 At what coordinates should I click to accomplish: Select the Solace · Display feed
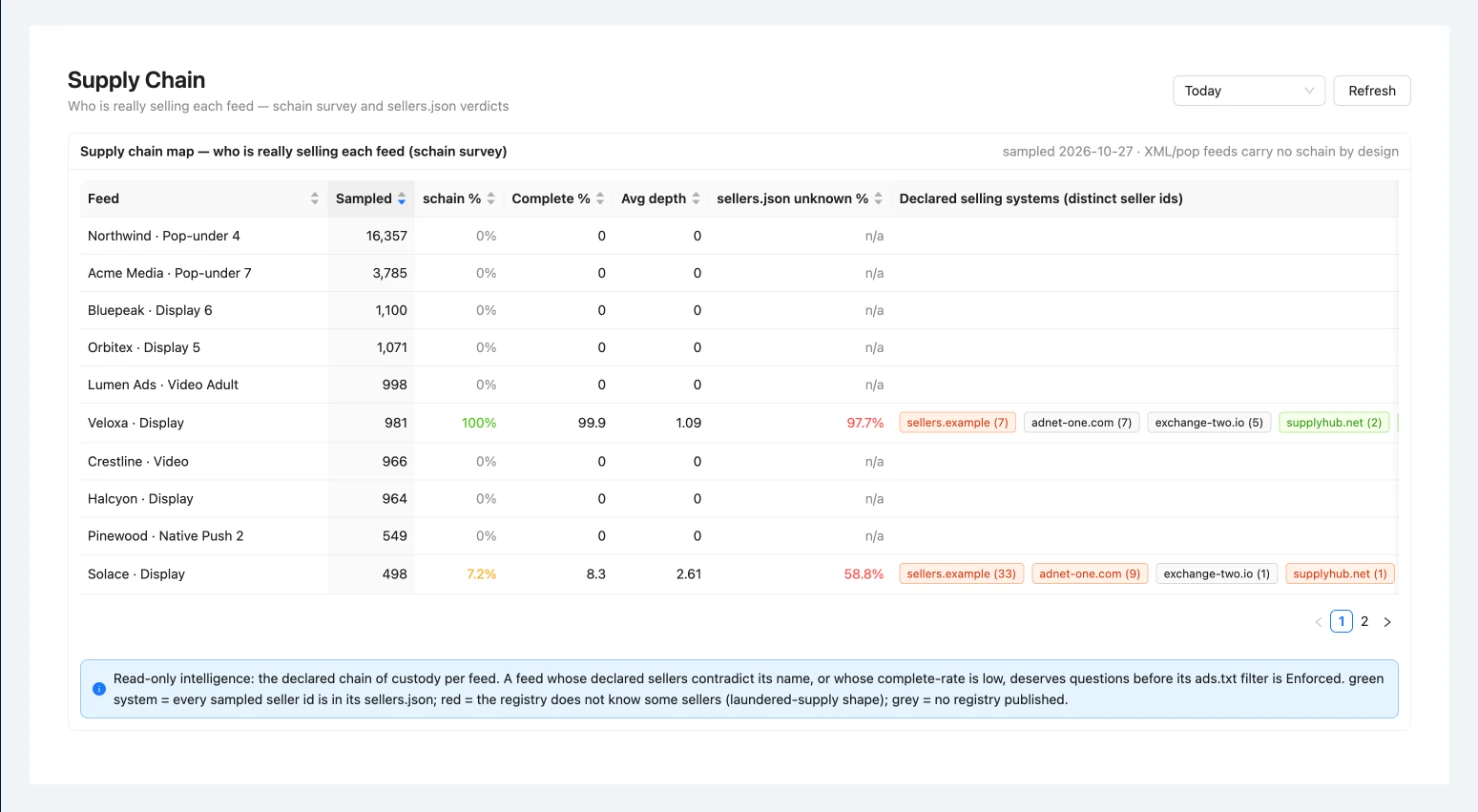(136, 574)
